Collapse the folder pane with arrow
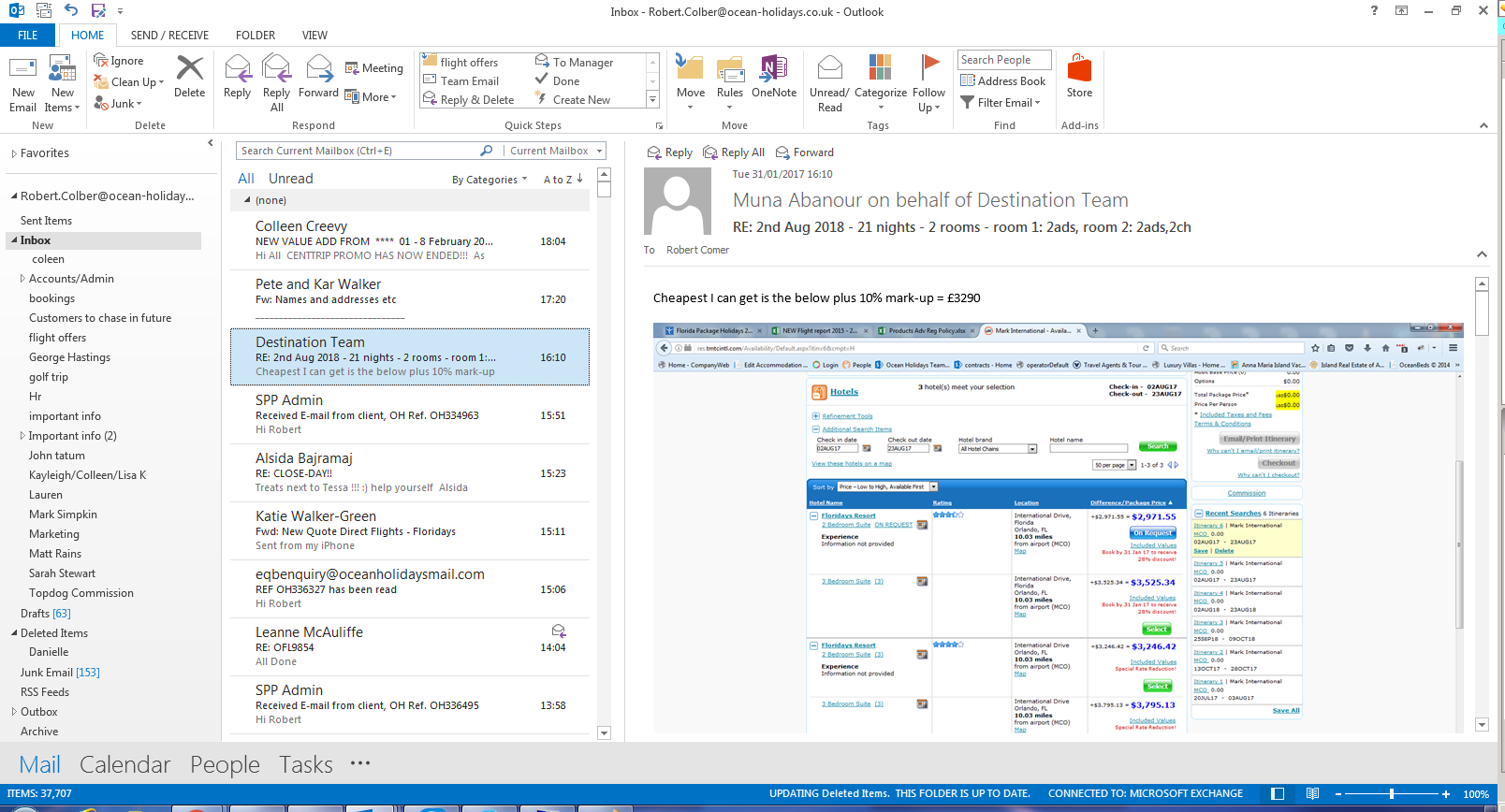 [x=211, y=143]
